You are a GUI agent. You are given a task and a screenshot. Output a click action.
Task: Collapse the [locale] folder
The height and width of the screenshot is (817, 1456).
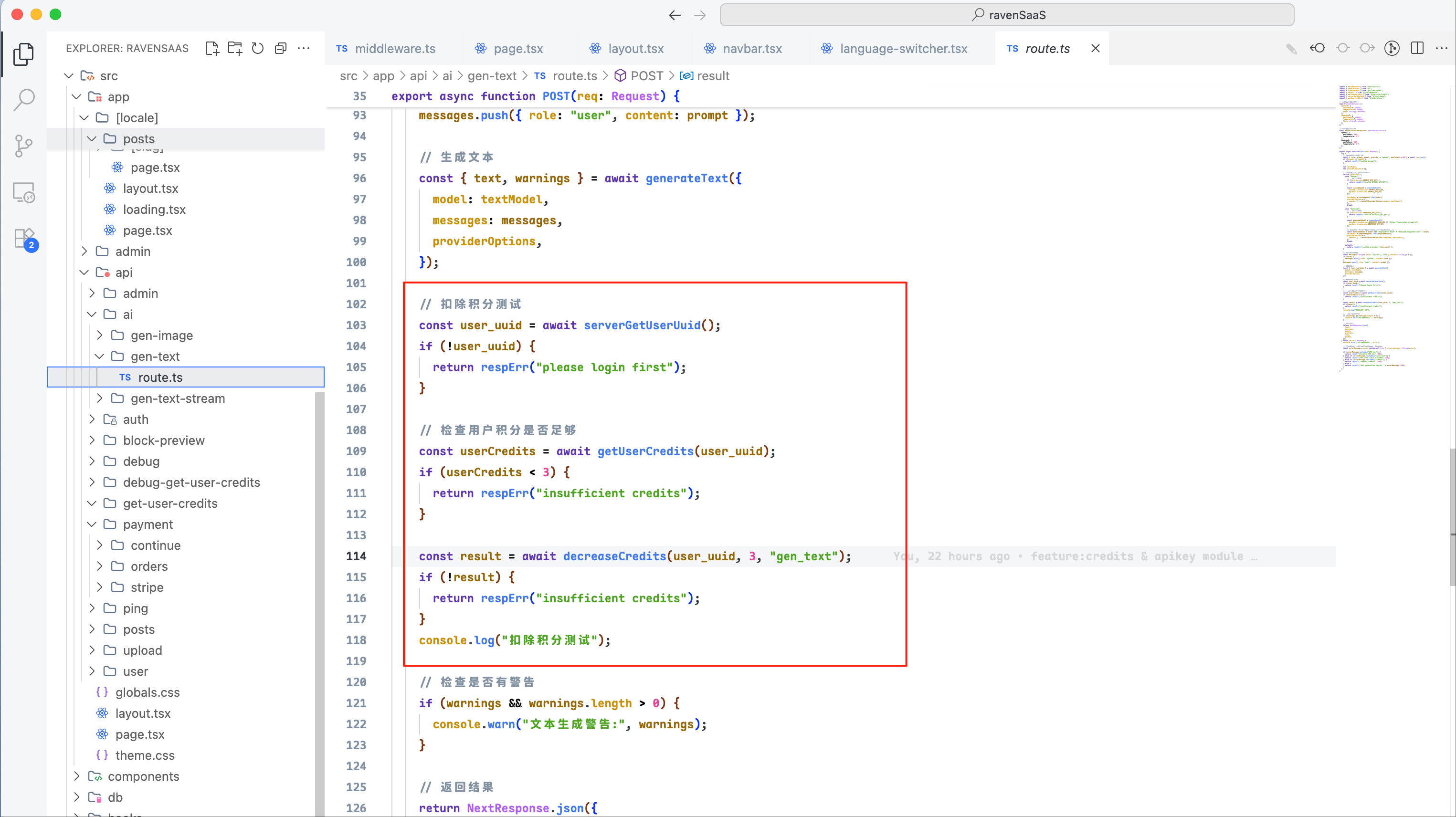coord(84,117)
